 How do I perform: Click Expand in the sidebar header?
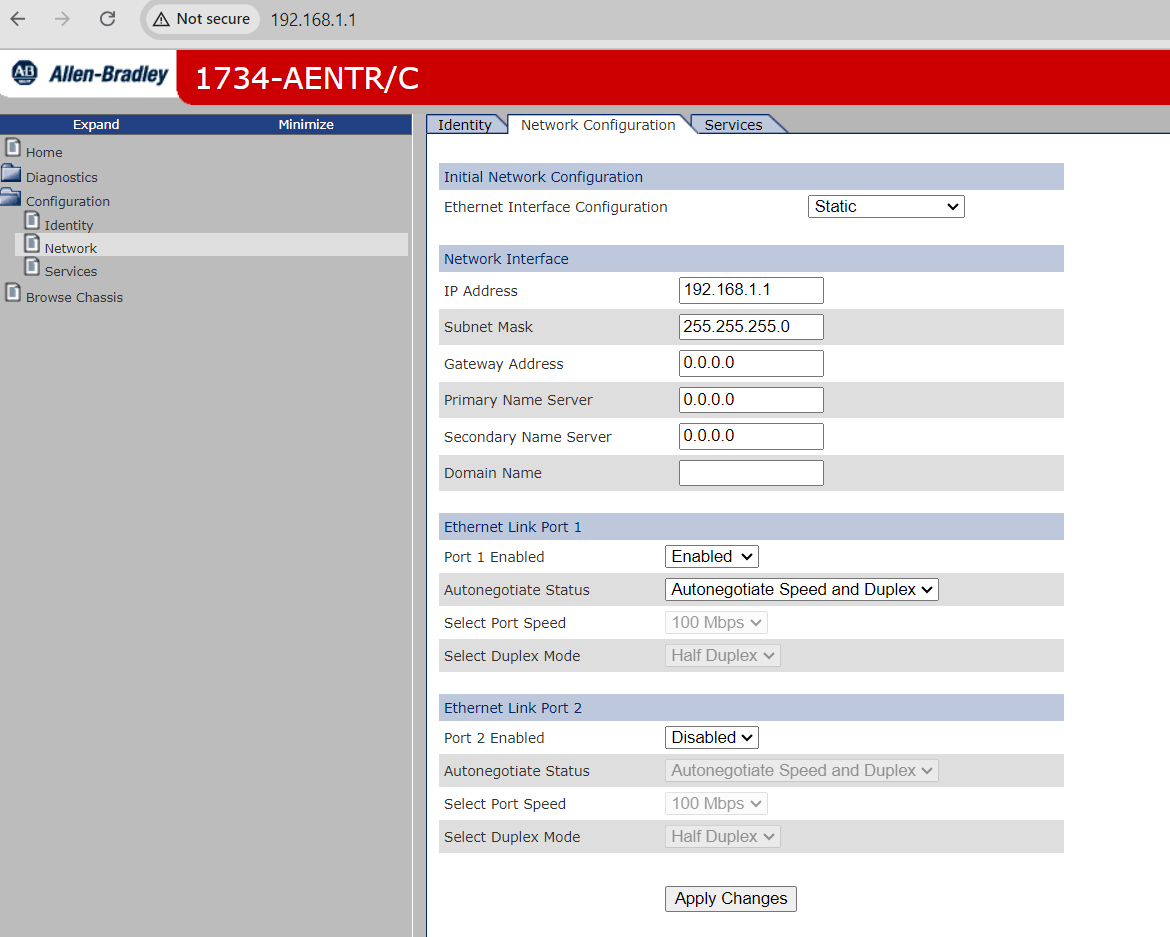click(96, 125)
